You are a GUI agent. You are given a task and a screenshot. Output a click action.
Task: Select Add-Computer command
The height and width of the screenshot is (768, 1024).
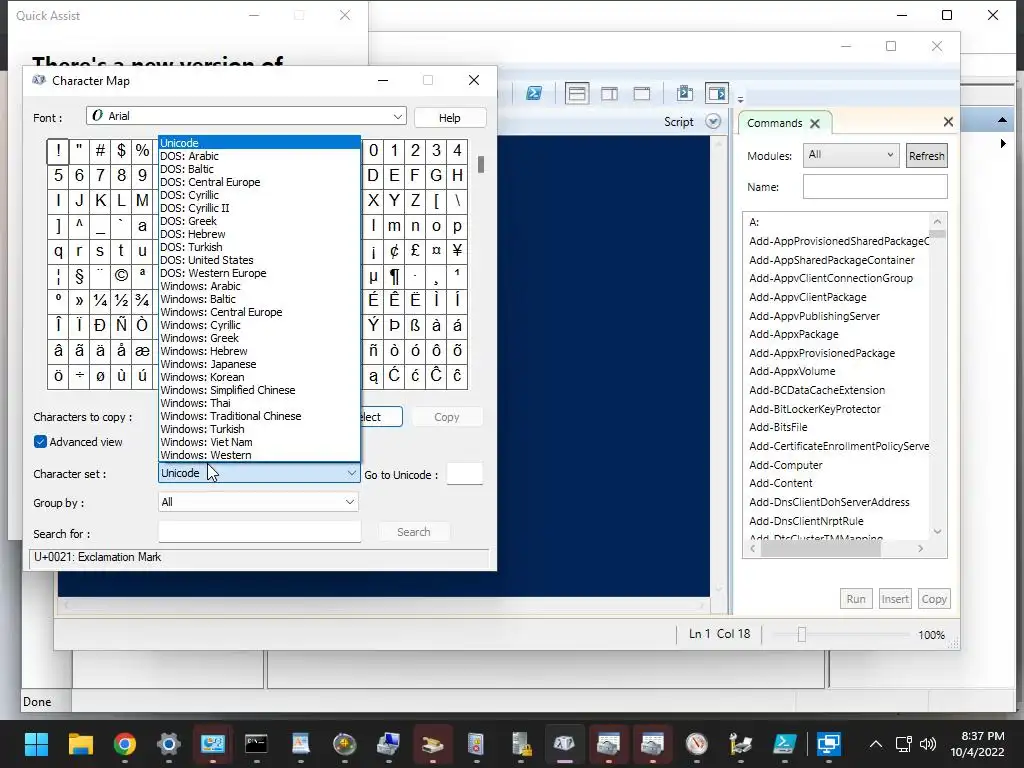pos(786,465)
